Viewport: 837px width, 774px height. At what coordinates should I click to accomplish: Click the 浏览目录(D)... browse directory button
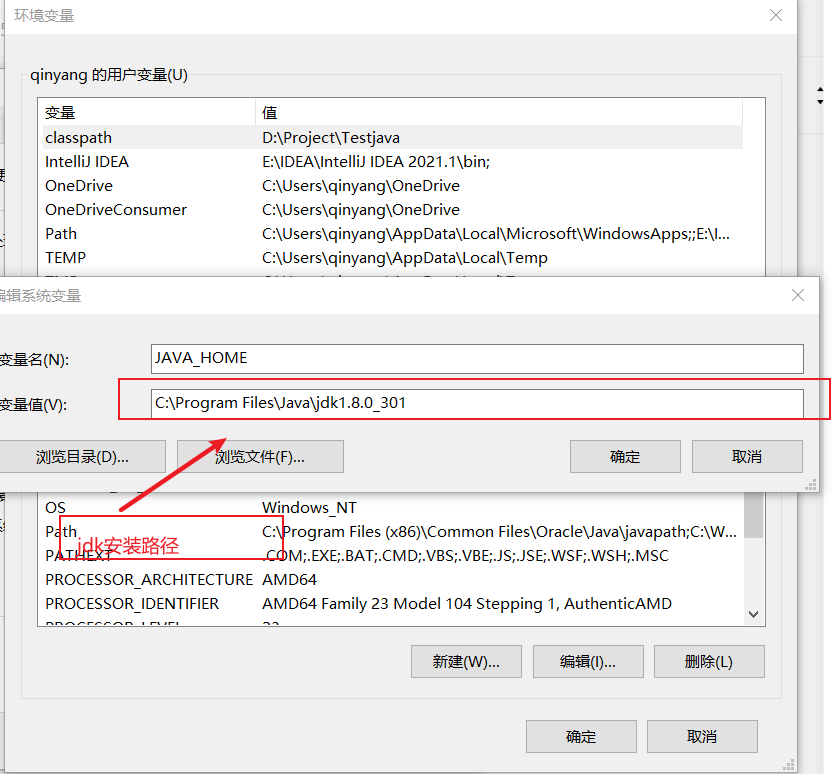tap(83, 456)
